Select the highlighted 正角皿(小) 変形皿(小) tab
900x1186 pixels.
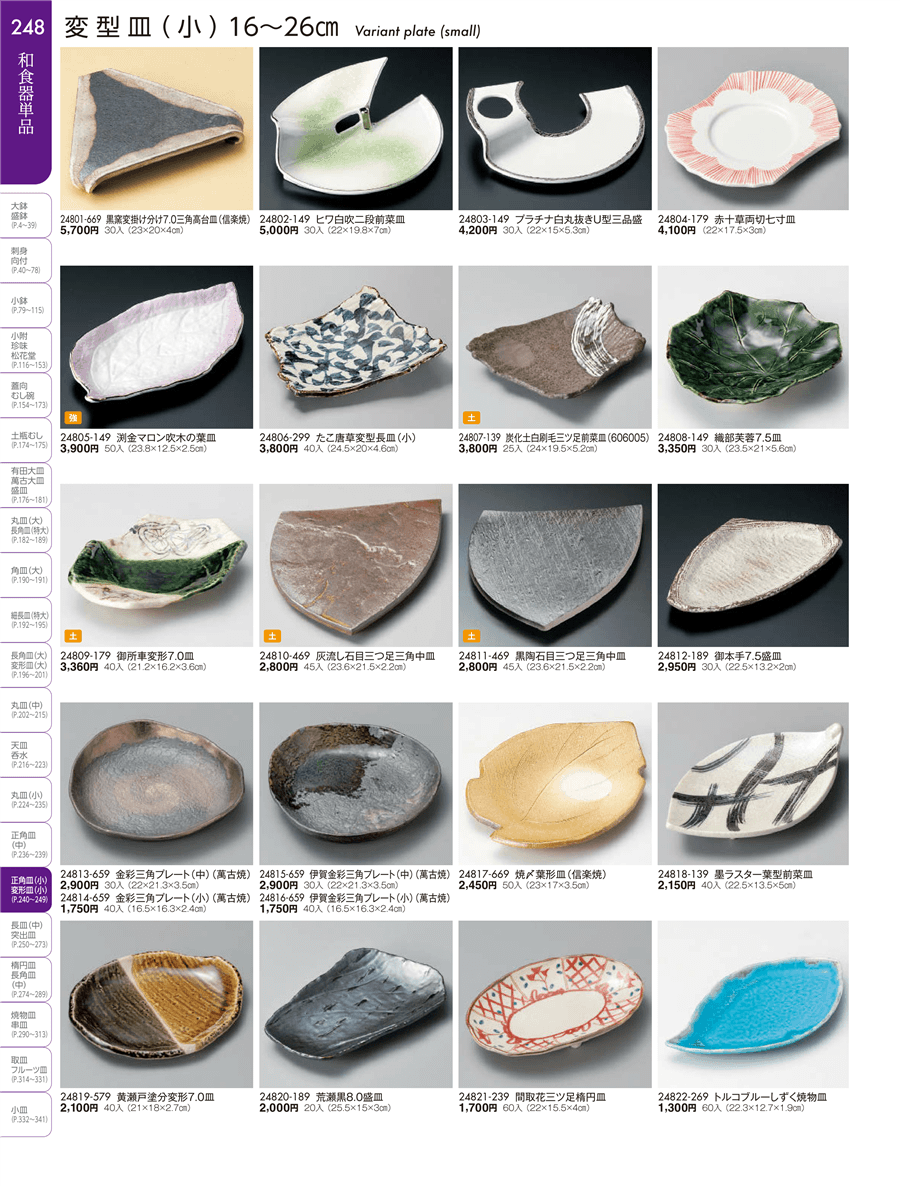26,890
